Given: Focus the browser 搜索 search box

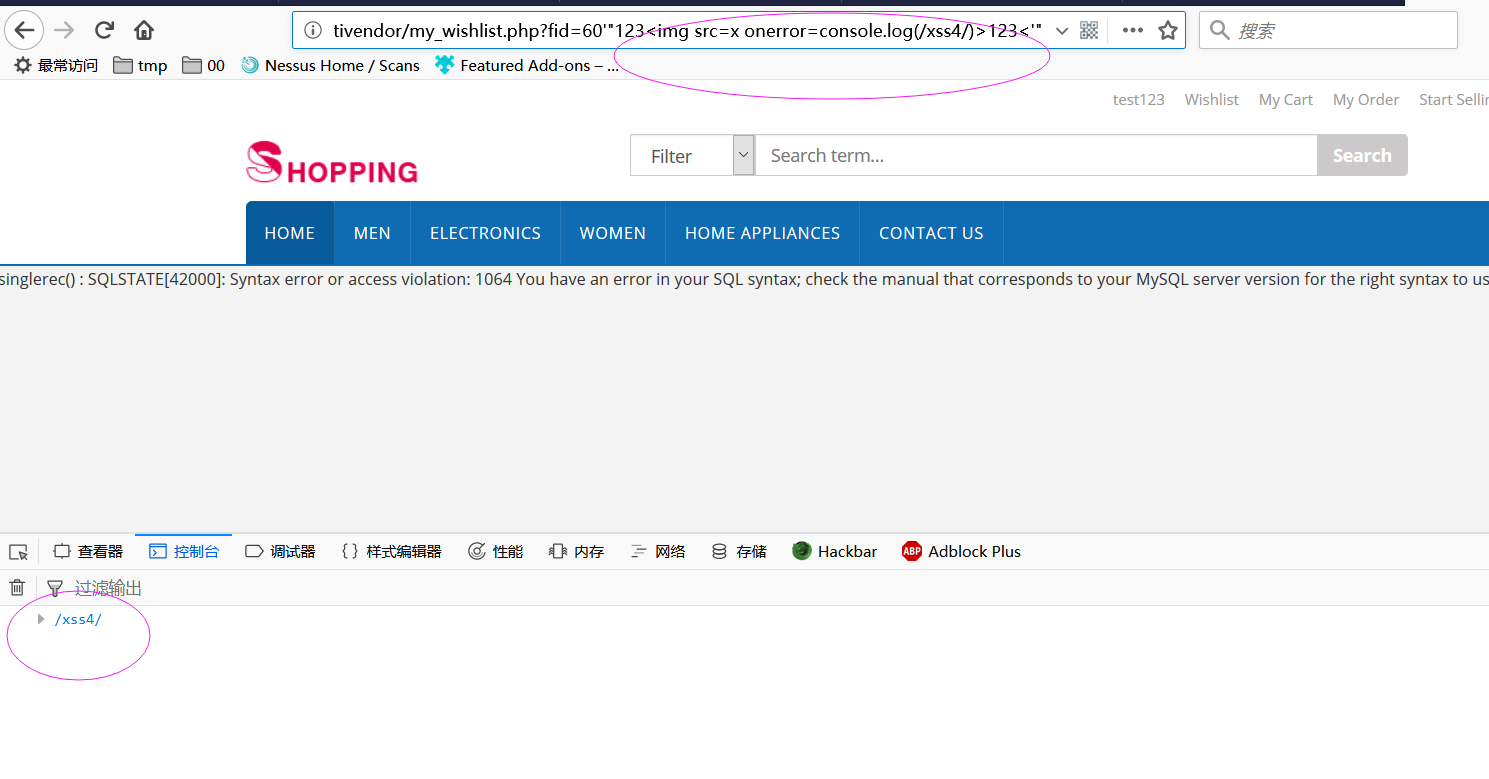Looking at the screenshot, I should [x=1329, y=30].
